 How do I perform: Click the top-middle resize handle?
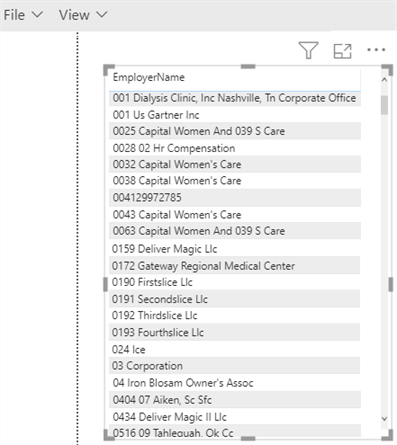click(248, 67)
